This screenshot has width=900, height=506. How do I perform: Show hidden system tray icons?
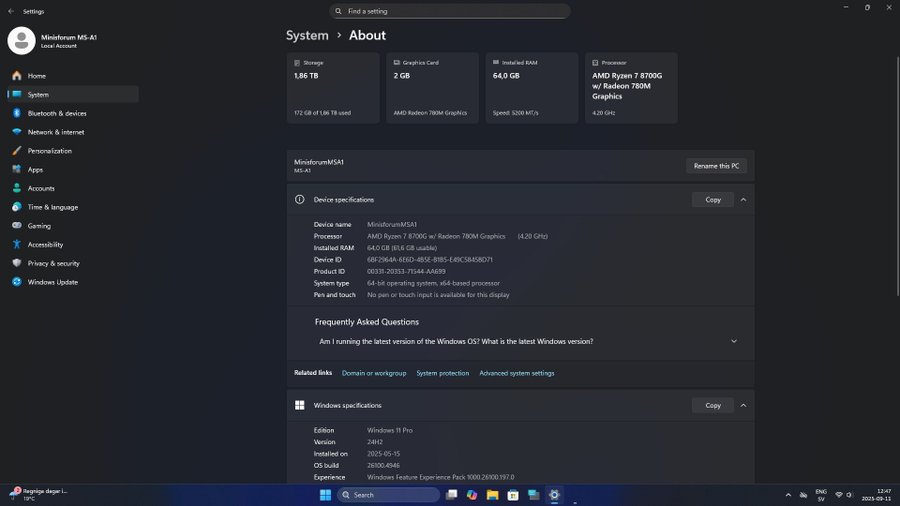(788, 495)
